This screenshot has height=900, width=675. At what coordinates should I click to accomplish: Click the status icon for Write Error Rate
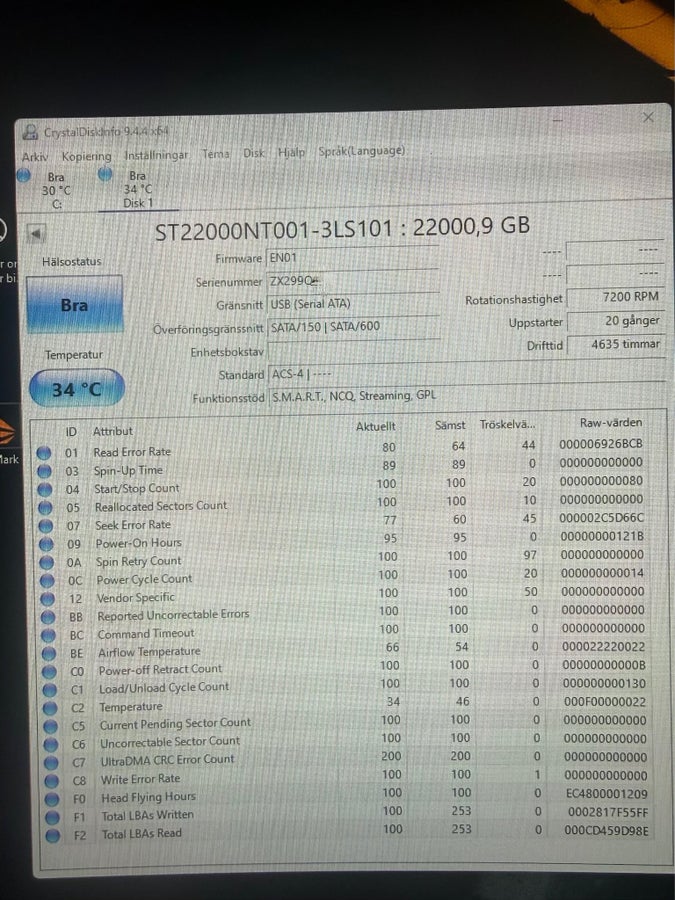pyautogui.click(x=52, y=781)
